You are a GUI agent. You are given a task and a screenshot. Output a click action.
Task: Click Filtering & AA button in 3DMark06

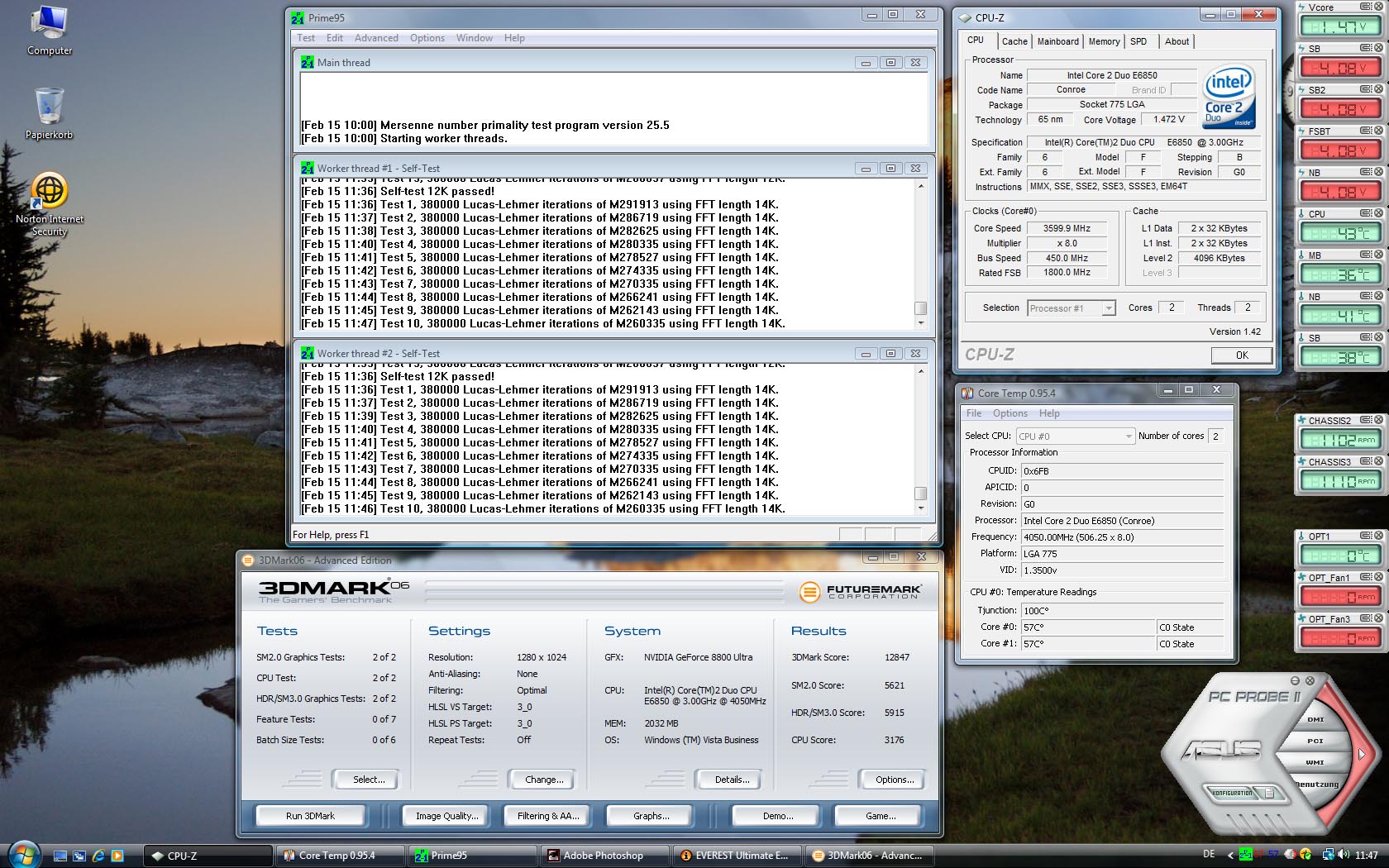[x=548, y=816]
